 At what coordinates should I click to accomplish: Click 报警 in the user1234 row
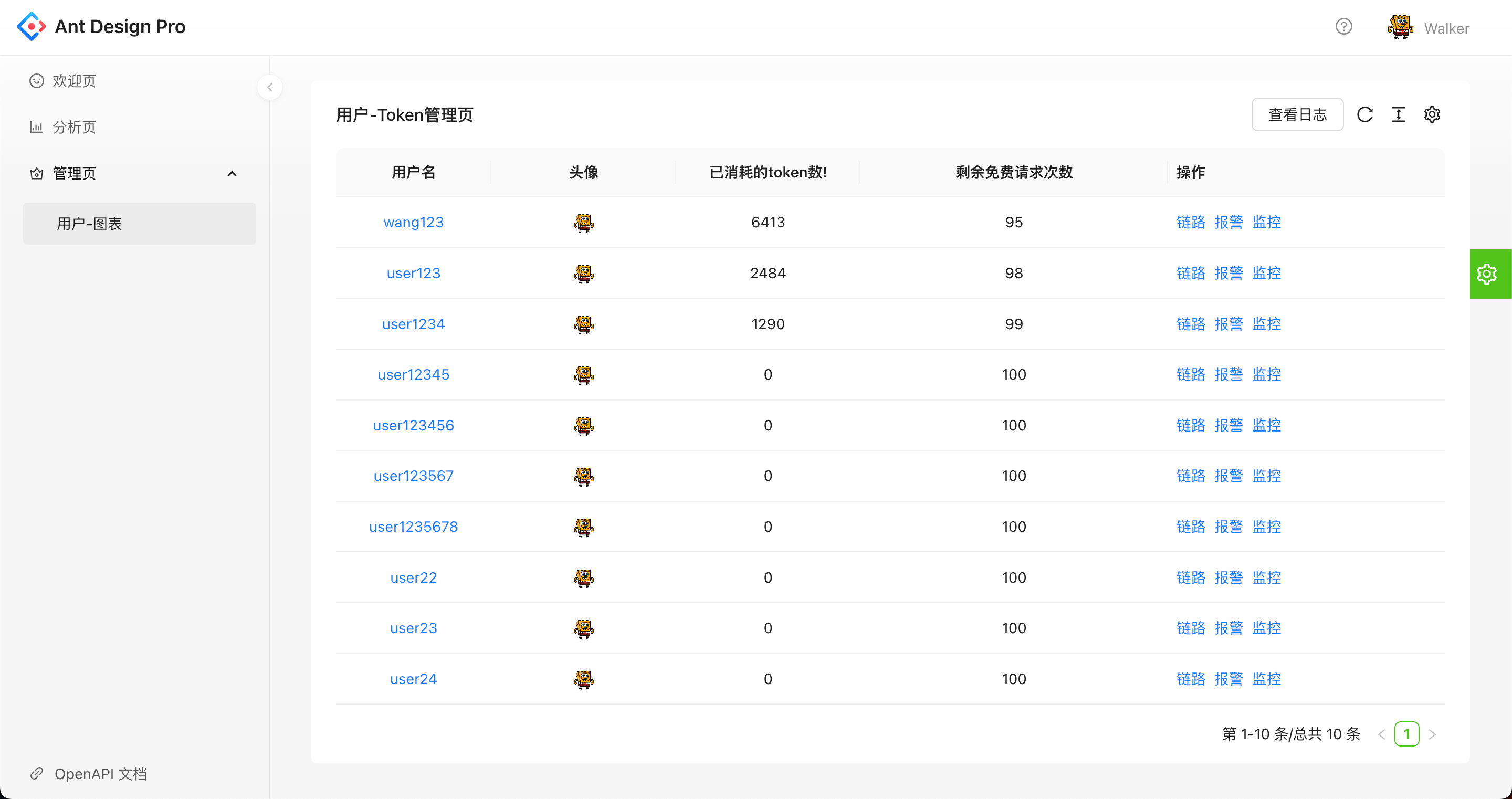(1228, 324)
